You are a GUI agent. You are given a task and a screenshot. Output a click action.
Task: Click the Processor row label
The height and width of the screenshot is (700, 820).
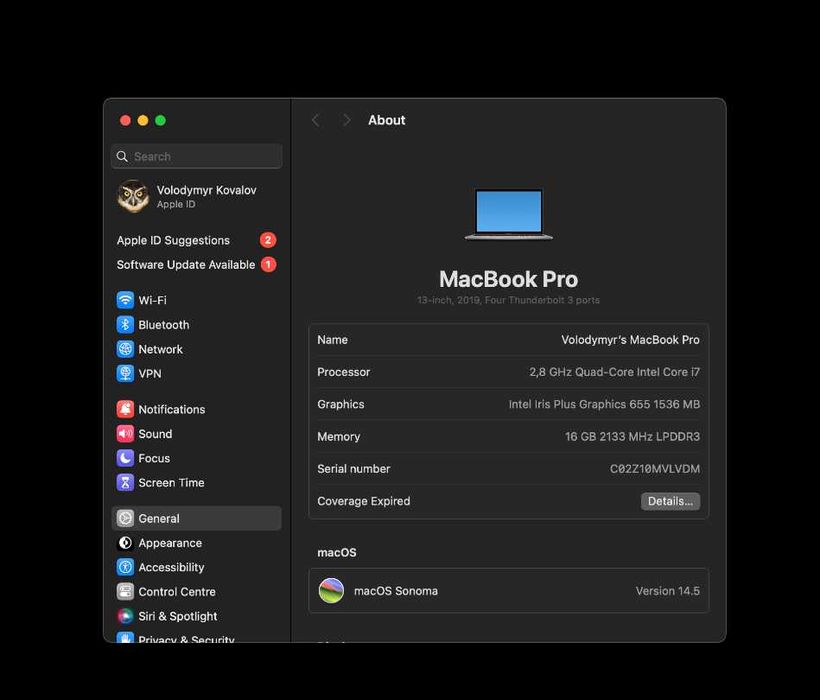tap(343, 372)
